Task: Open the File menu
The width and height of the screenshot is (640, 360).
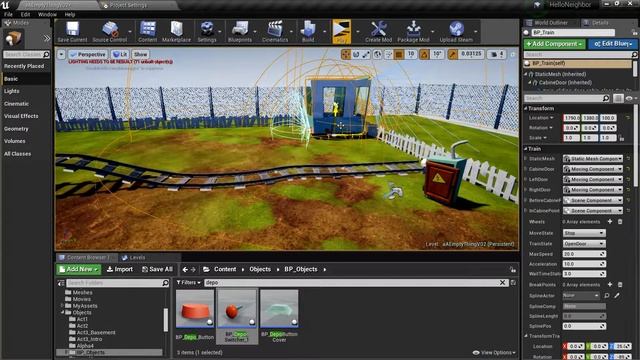Action: (8, 14)
